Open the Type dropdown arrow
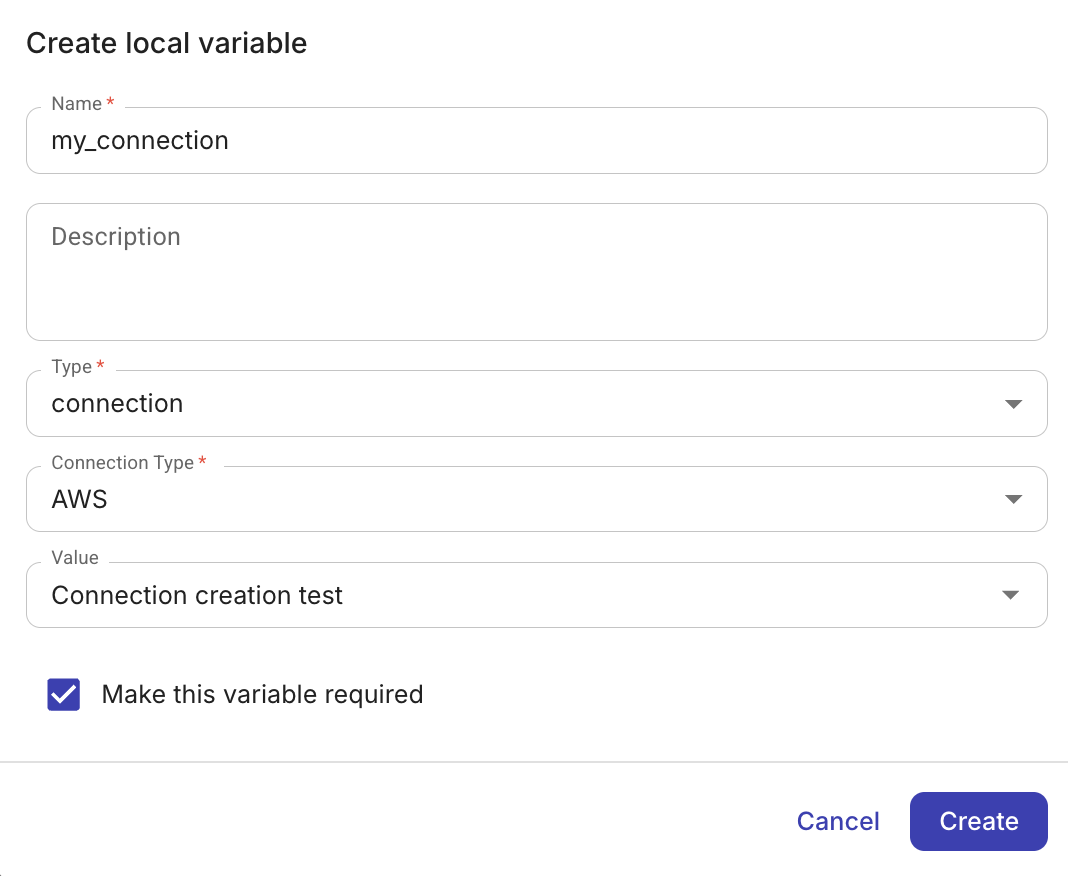Viewport: 1068px width, 876px height. [1013, 403]
